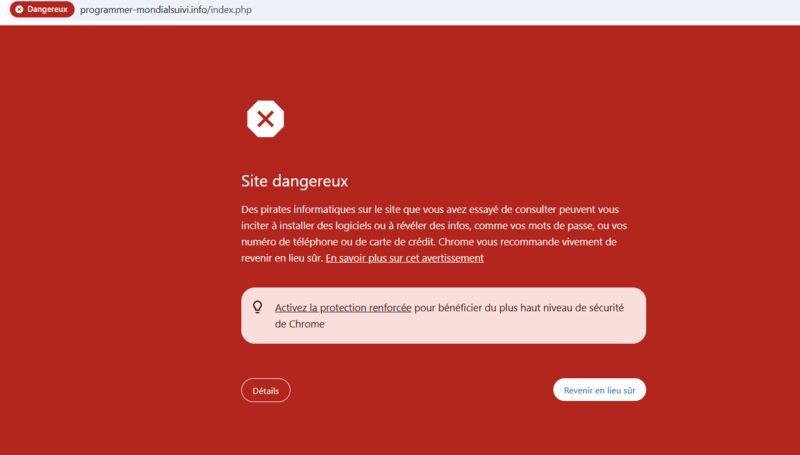Expand the 'Détails' button
Viewport: 800px width, 455px height.
click(266, 390)
